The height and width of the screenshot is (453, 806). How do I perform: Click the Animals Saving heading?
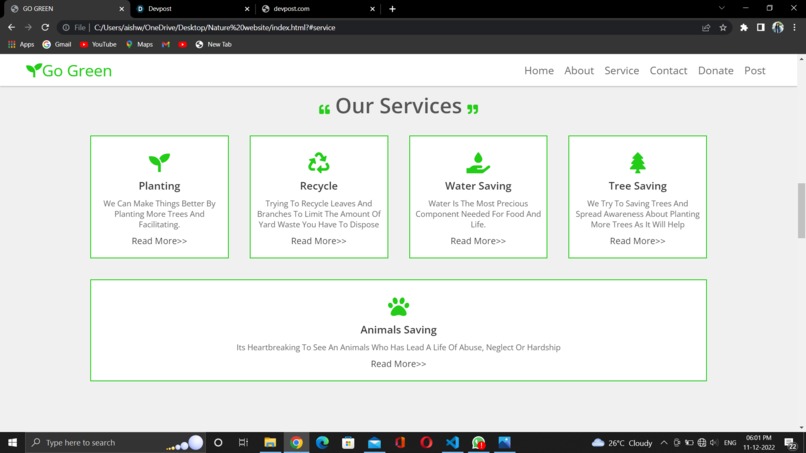(398, 330)
